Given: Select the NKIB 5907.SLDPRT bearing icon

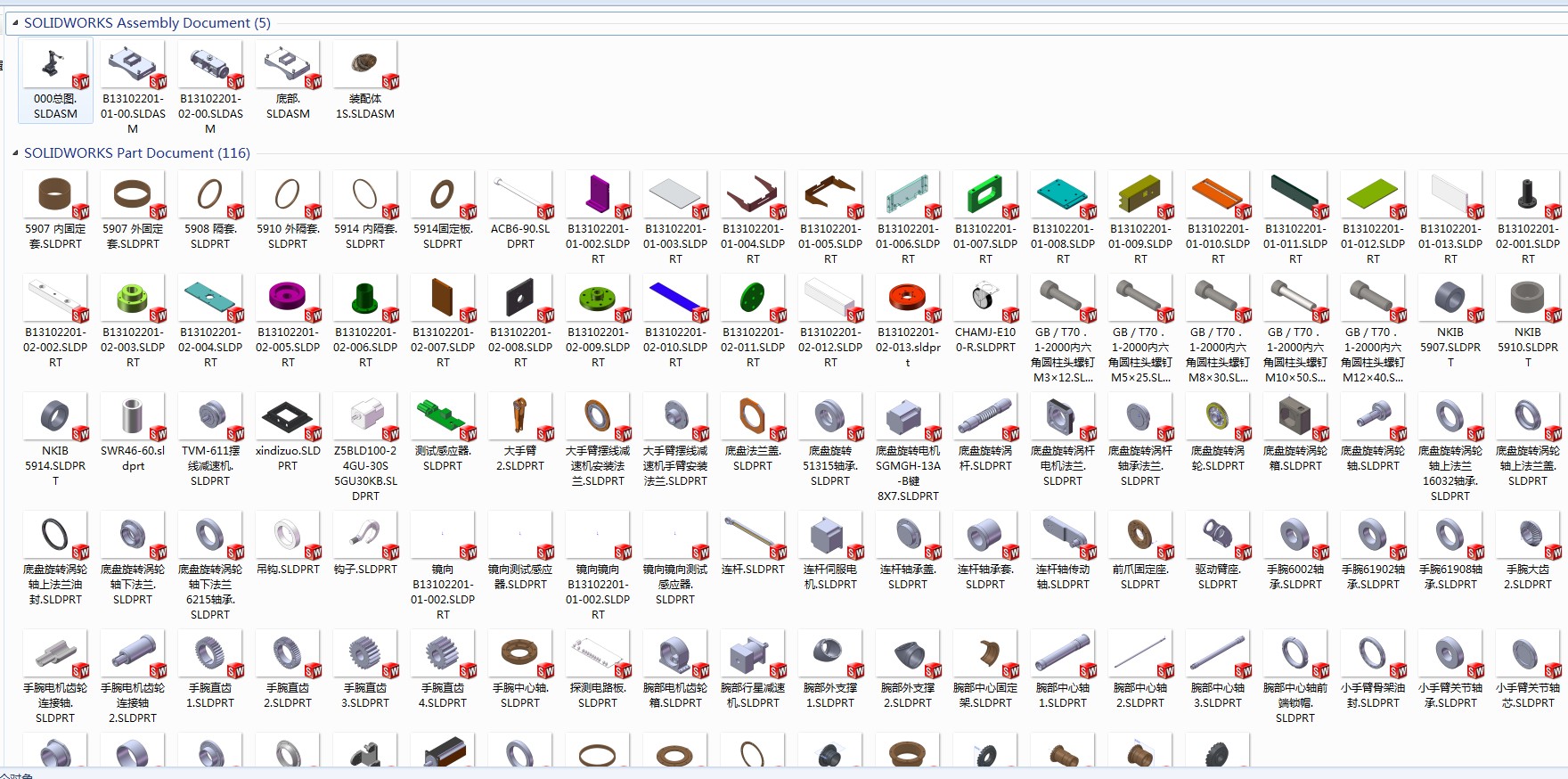Looking at the screenshot, I should pyautogui.click(x=1450, y=298).
